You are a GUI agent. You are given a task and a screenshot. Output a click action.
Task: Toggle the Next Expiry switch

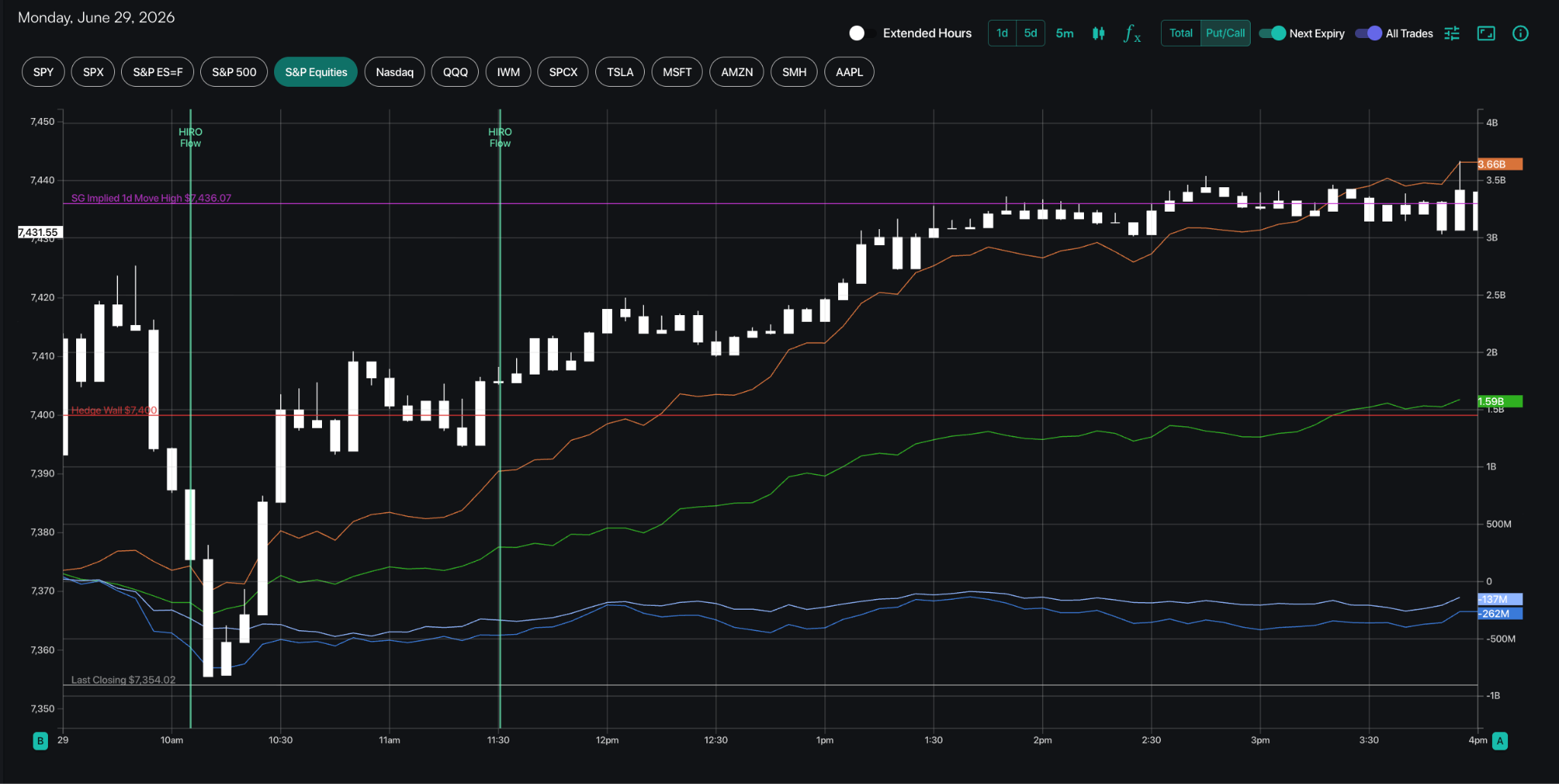pos(1272,33)
